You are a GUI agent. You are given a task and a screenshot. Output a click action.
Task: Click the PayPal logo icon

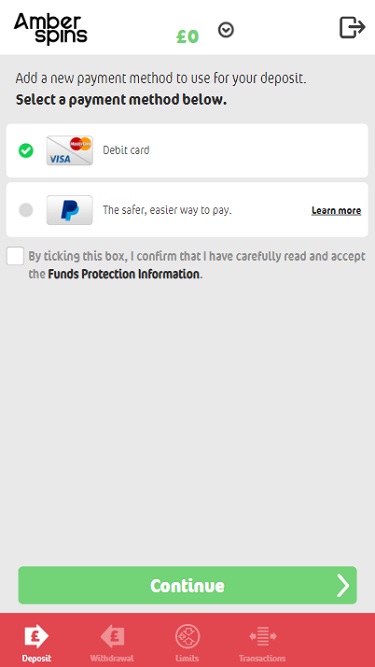tap(70, 210)
